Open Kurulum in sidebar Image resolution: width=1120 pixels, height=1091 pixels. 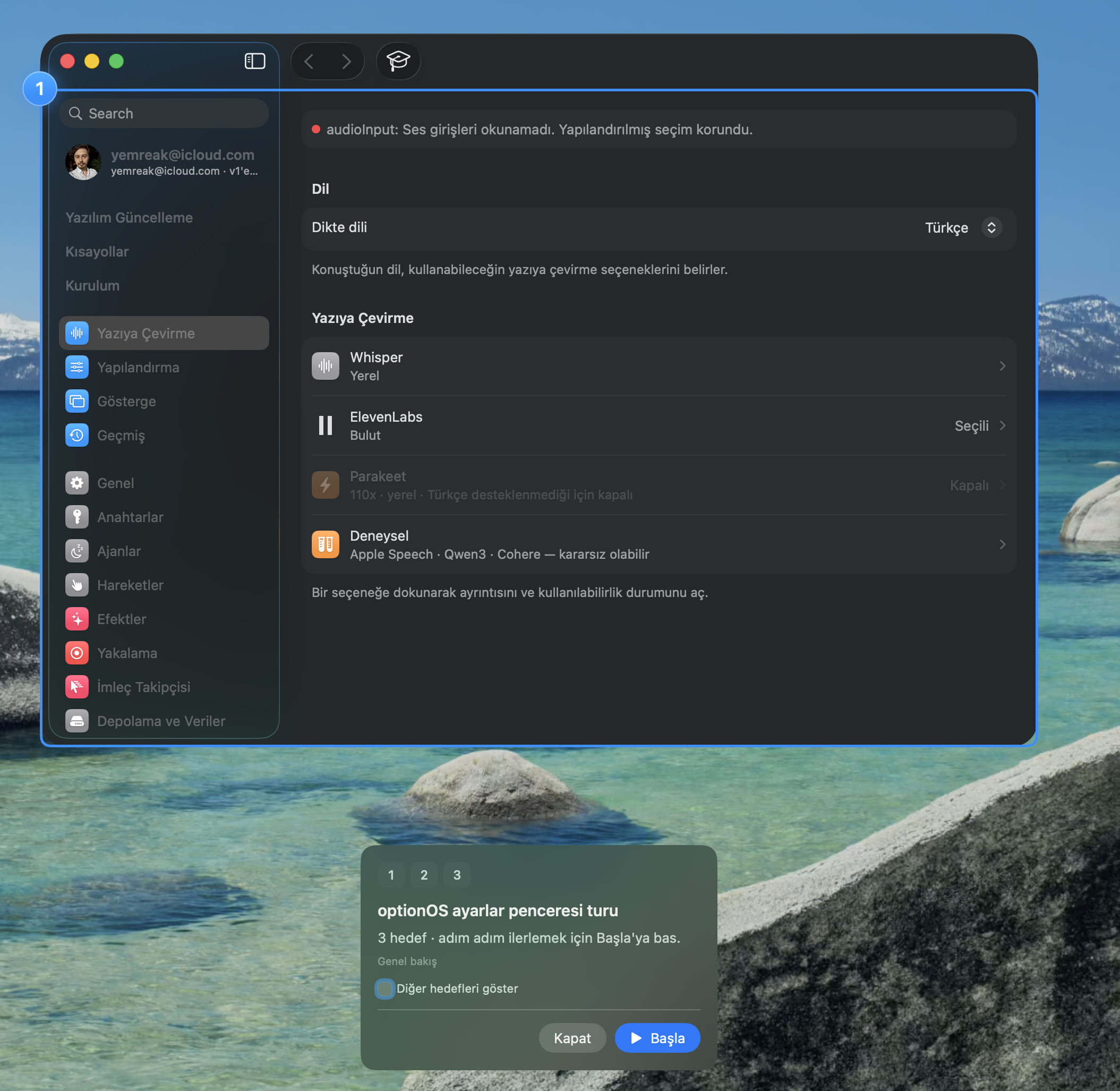[x=92, y=285]
